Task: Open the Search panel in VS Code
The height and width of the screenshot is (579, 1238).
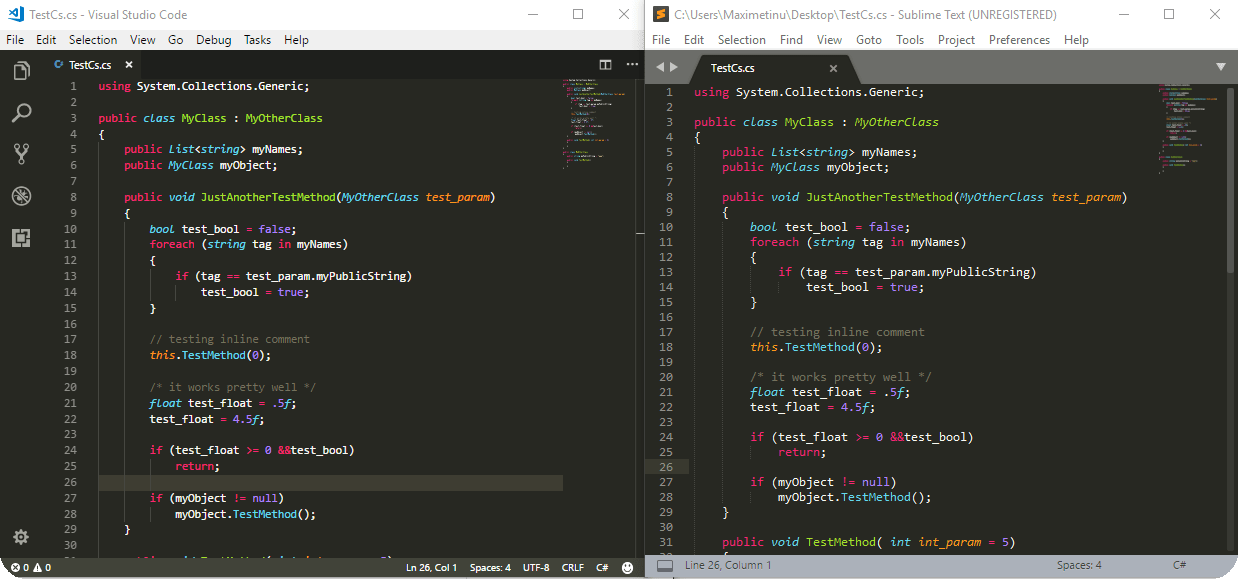Action: pos(21,113)
